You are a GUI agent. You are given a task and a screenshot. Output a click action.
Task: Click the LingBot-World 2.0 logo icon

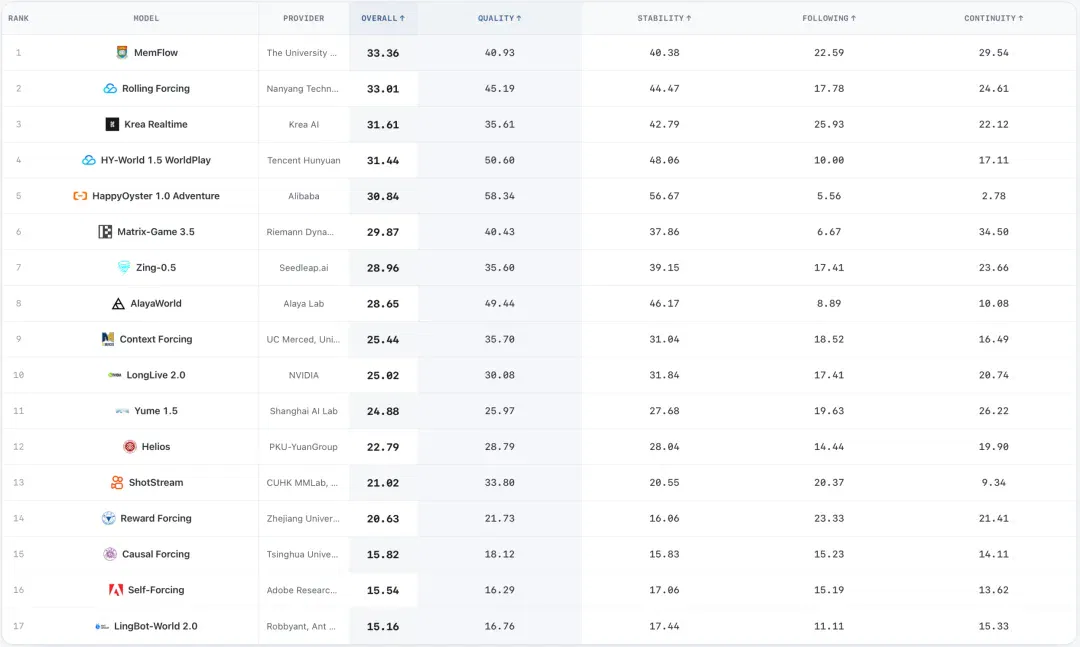click(x=102, y=626)
